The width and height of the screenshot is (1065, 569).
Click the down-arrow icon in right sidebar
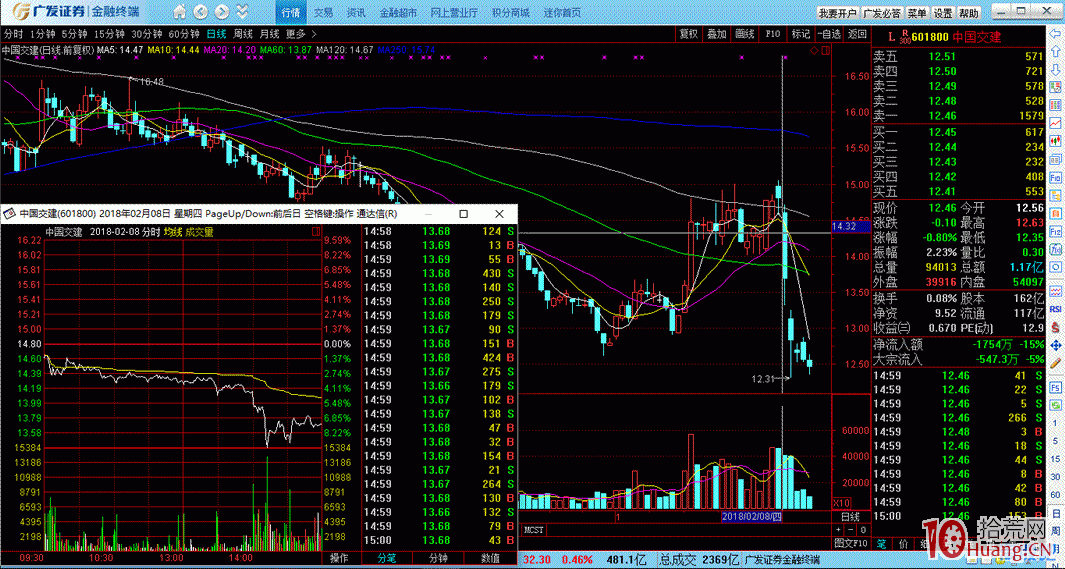(x=1057, y=69)
